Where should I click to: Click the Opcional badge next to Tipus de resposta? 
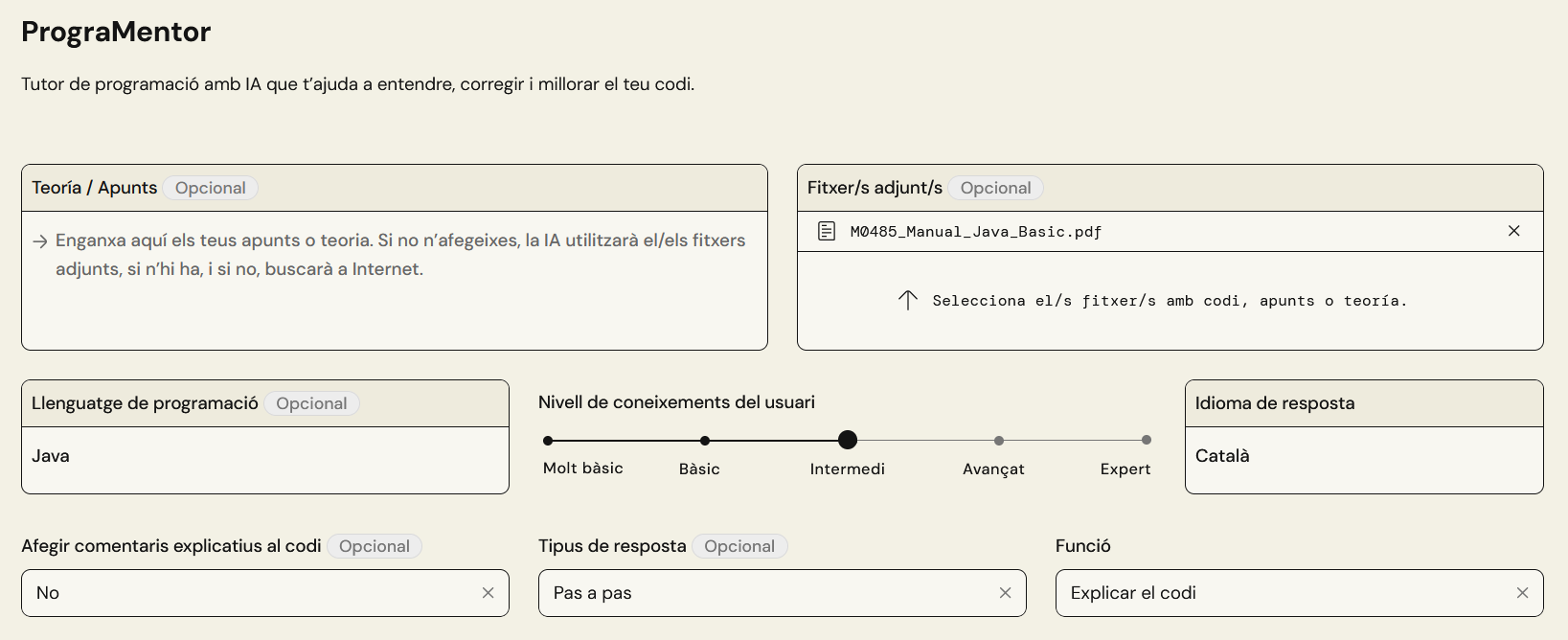pos(739,546)
